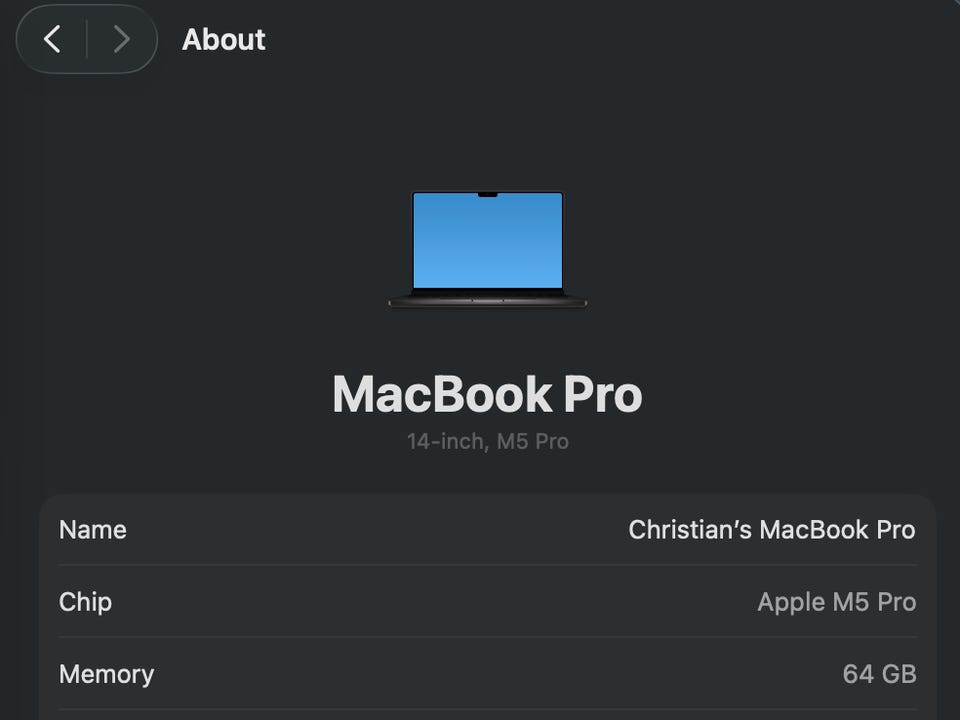Click the "Chip" row label
Screen dimensions: 960x720
tap(85, 602)
